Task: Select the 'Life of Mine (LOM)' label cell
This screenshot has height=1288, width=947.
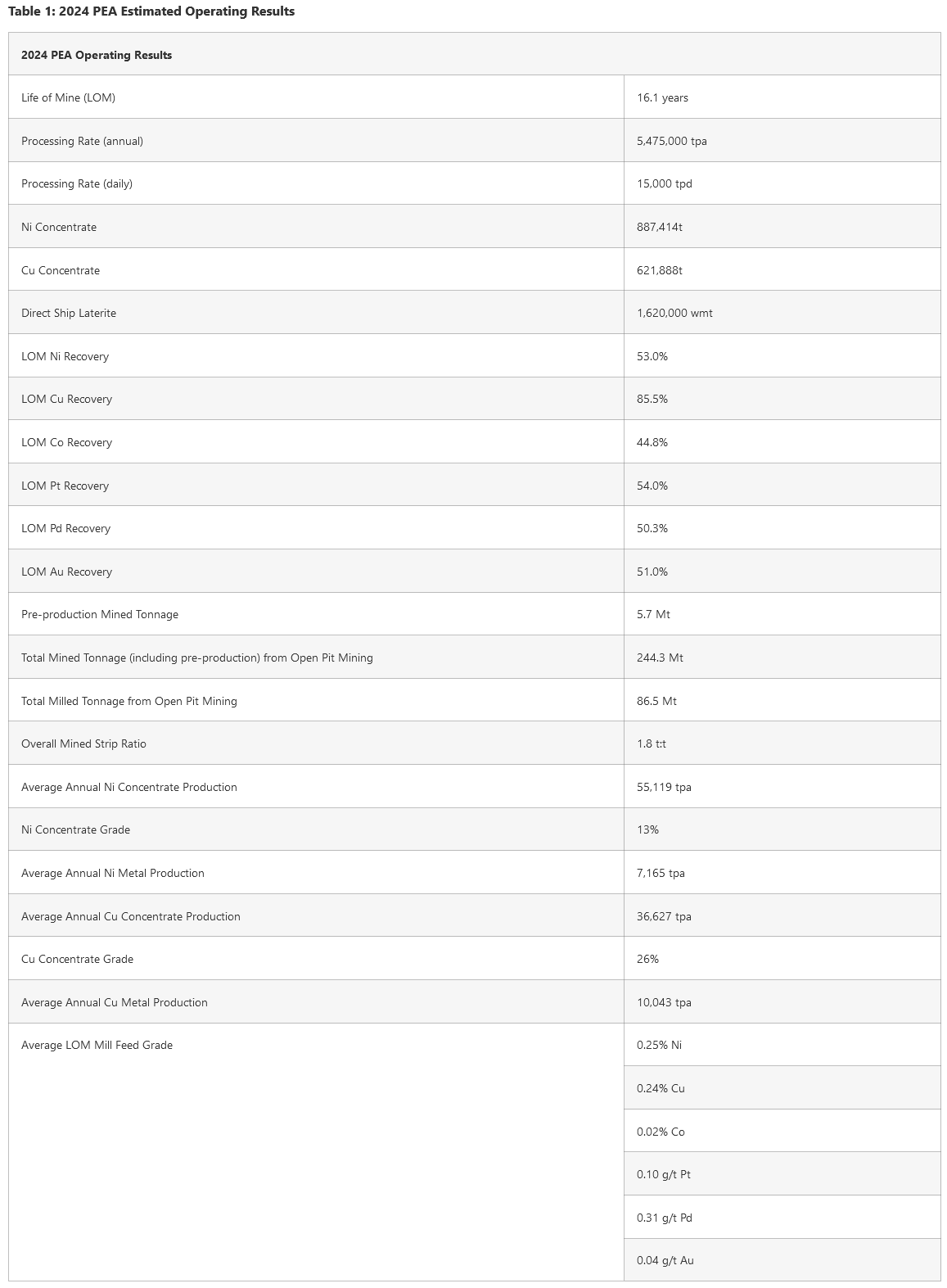Action: (x=68, y=97)
